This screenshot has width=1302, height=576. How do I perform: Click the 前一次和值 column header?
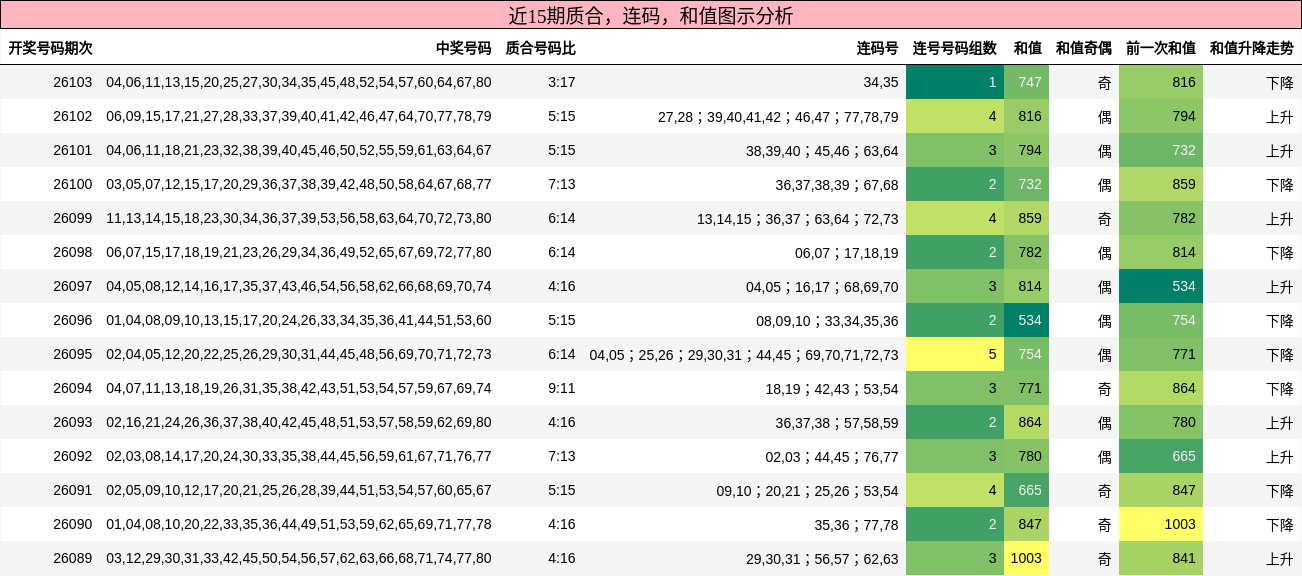pos(1160,48)
